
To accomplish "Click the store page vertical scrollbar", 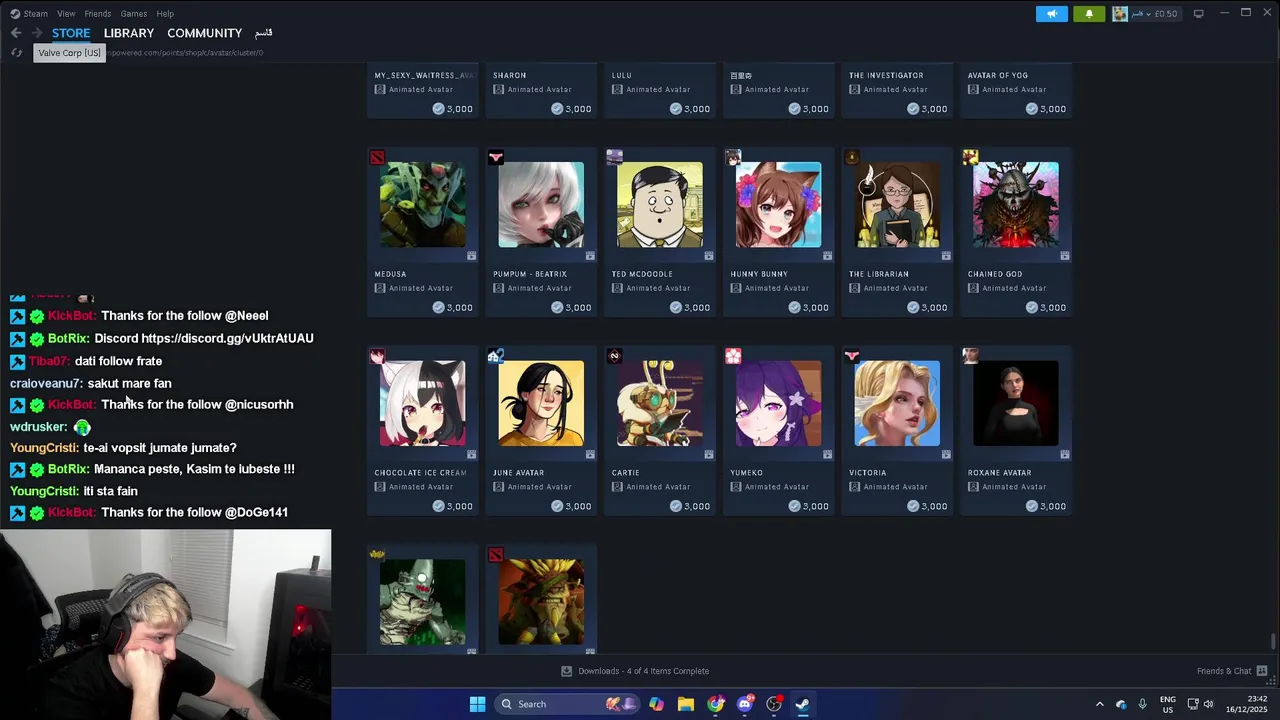I will tap(1273, 641).
